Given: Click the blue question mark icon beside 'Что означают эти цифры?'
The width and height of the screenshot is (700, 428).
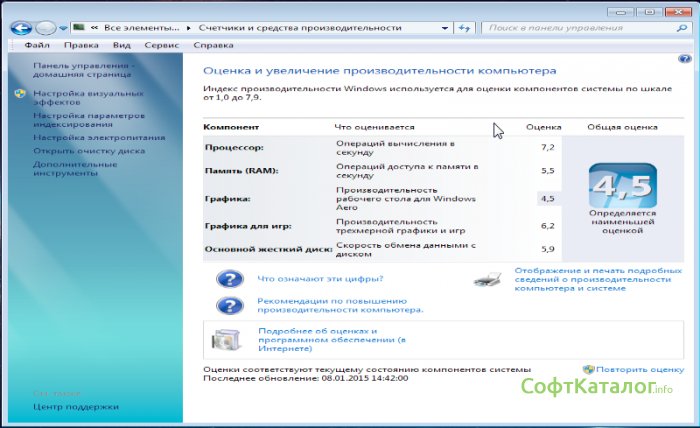Looking at the screenshot, I should (229, 279).
